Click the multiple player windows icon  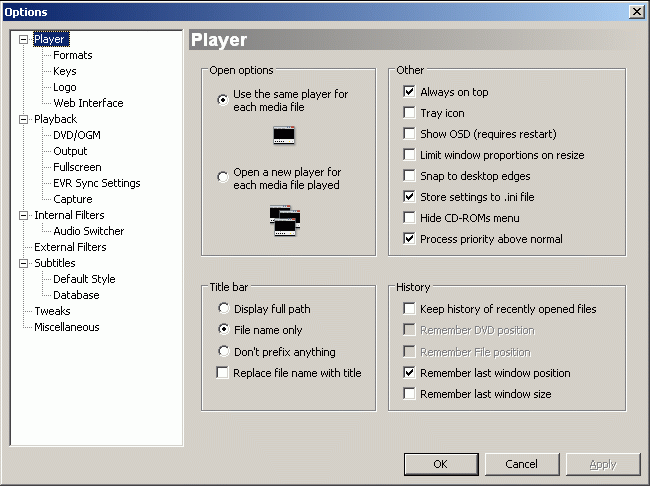point(285,220)
